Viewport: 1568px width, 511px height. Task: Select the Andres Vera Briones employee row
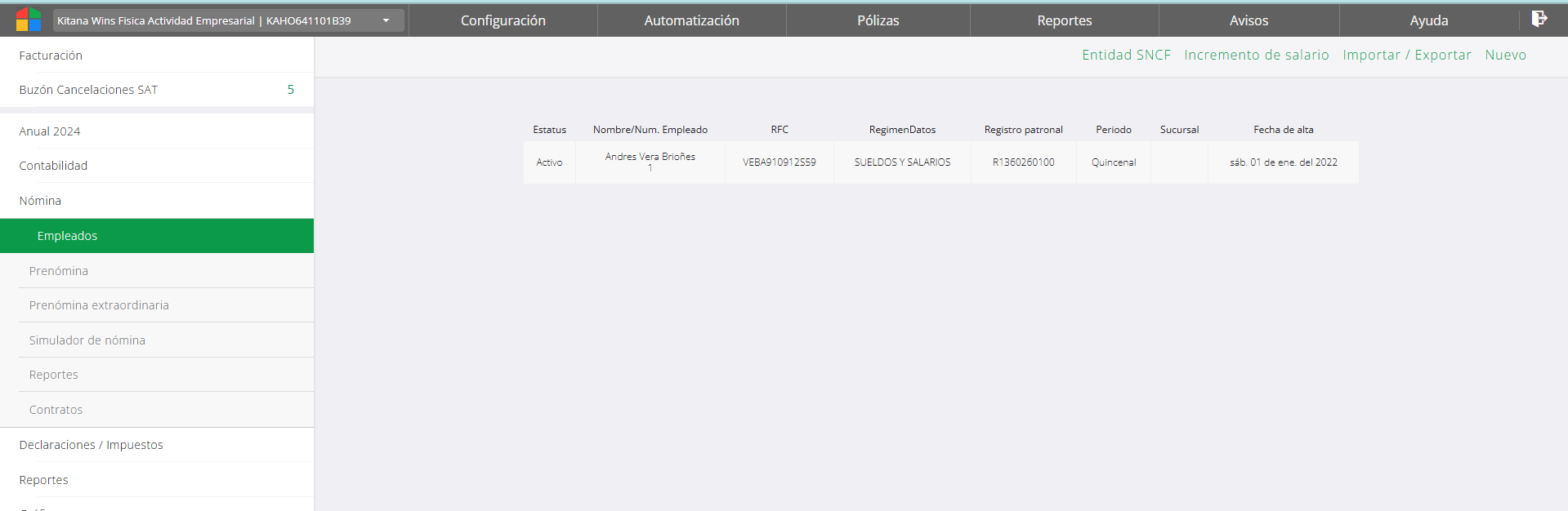pyautogui.click(x=650, y=162)
